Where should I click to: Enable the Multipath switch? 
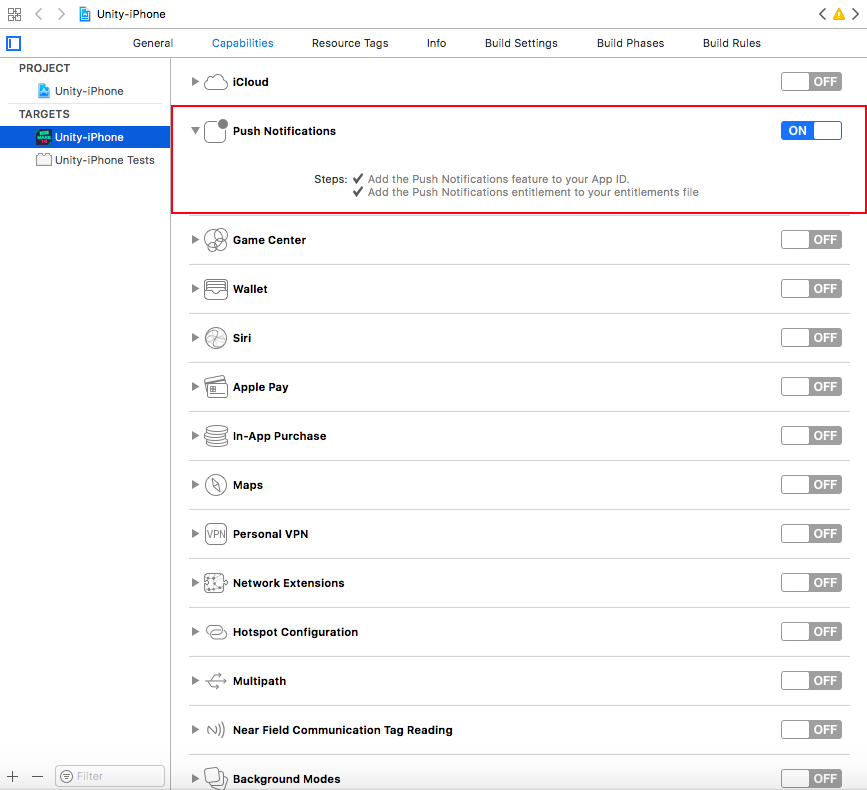[x=811, y=681]
